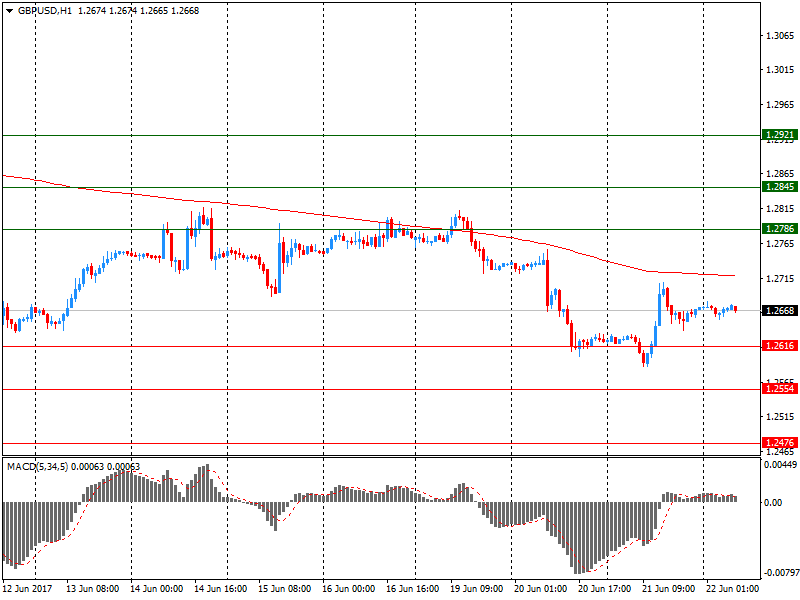The height and width of the screenshot is (600, 800).
Task: Click the 16 Jun 00:00 time label
Action: 348,589
